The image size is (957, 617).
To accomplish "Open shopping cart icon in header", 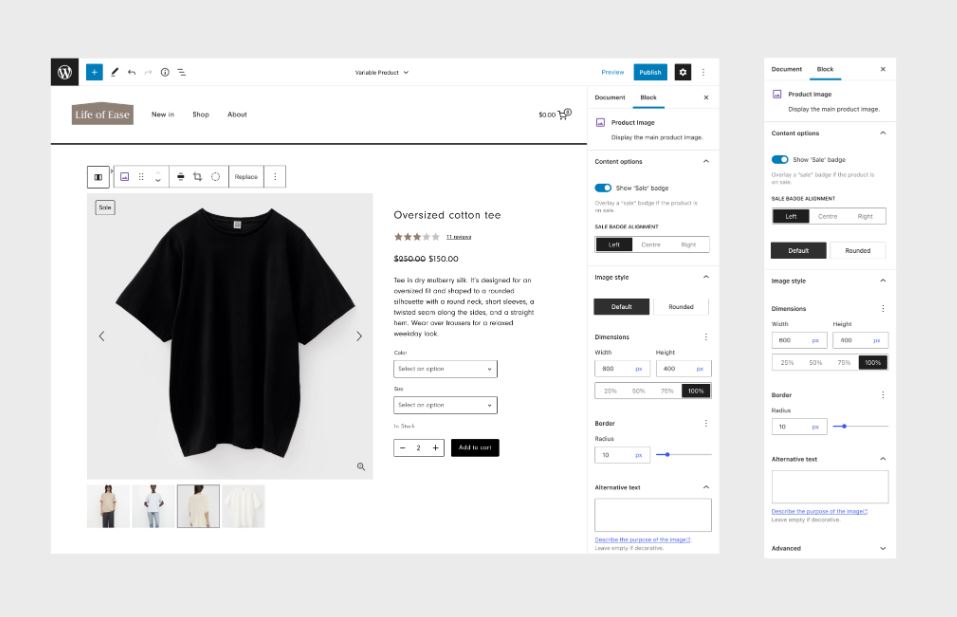I will click(564, 114).
